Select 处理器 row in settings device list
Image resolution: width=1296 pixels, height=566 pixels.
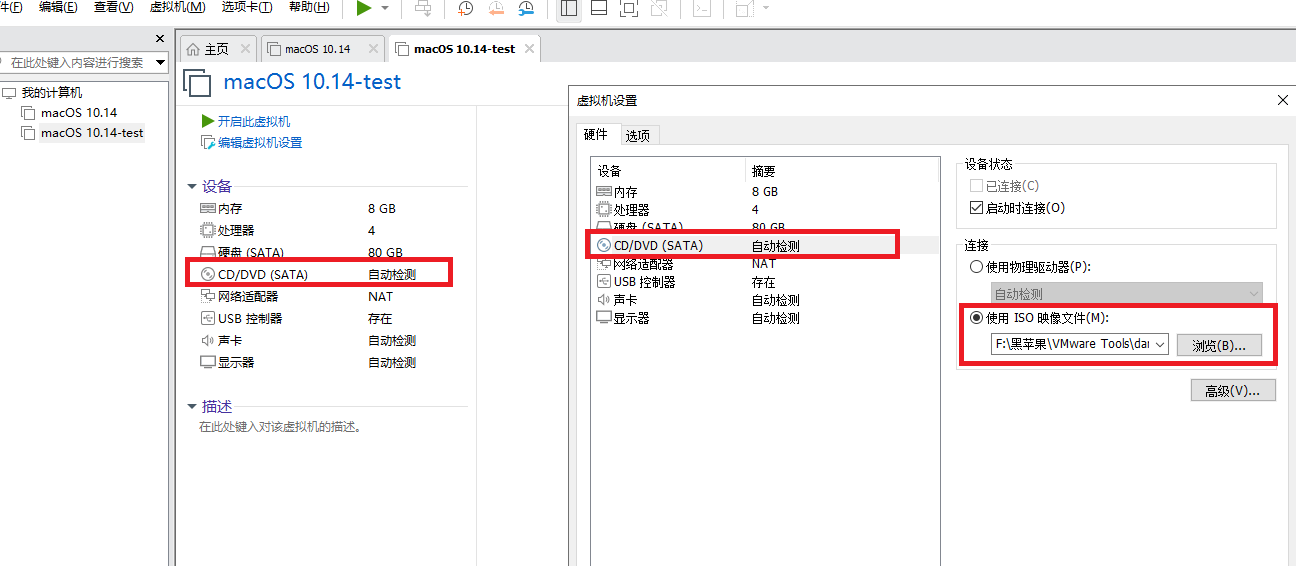click(765, 209)
